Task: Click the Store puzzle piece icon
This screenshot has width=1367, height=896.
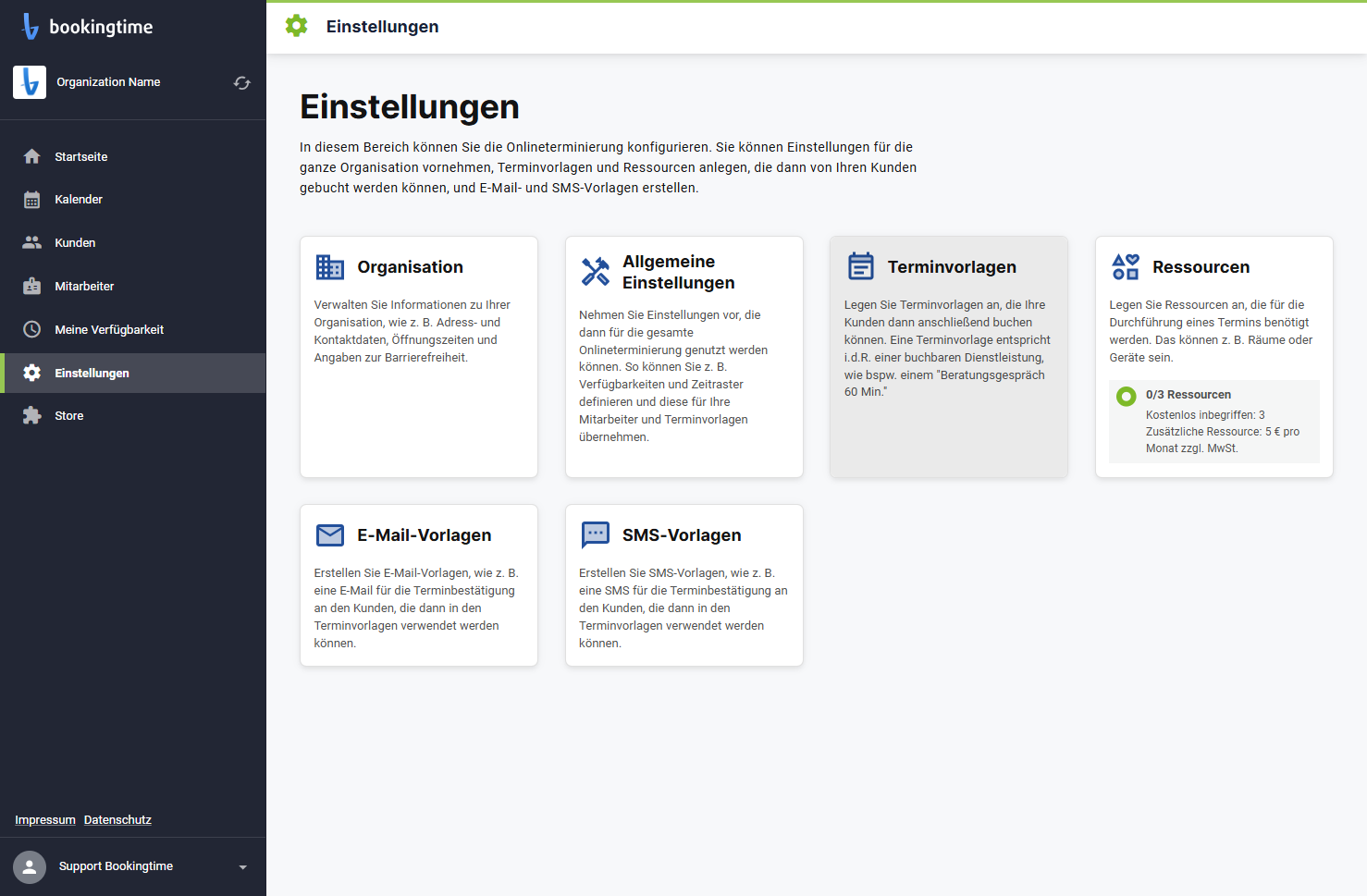Action: click(x=32, y=415)
